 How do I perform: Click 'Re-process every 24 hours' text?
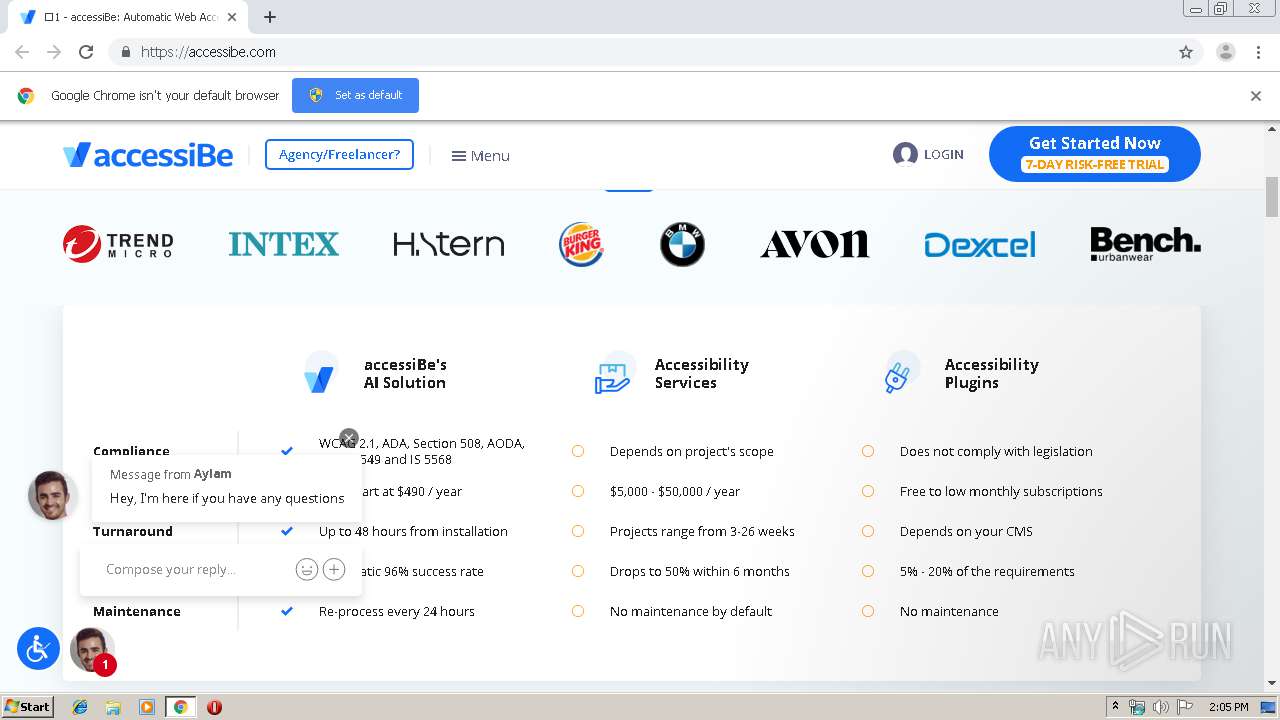(x=397, y=611)
